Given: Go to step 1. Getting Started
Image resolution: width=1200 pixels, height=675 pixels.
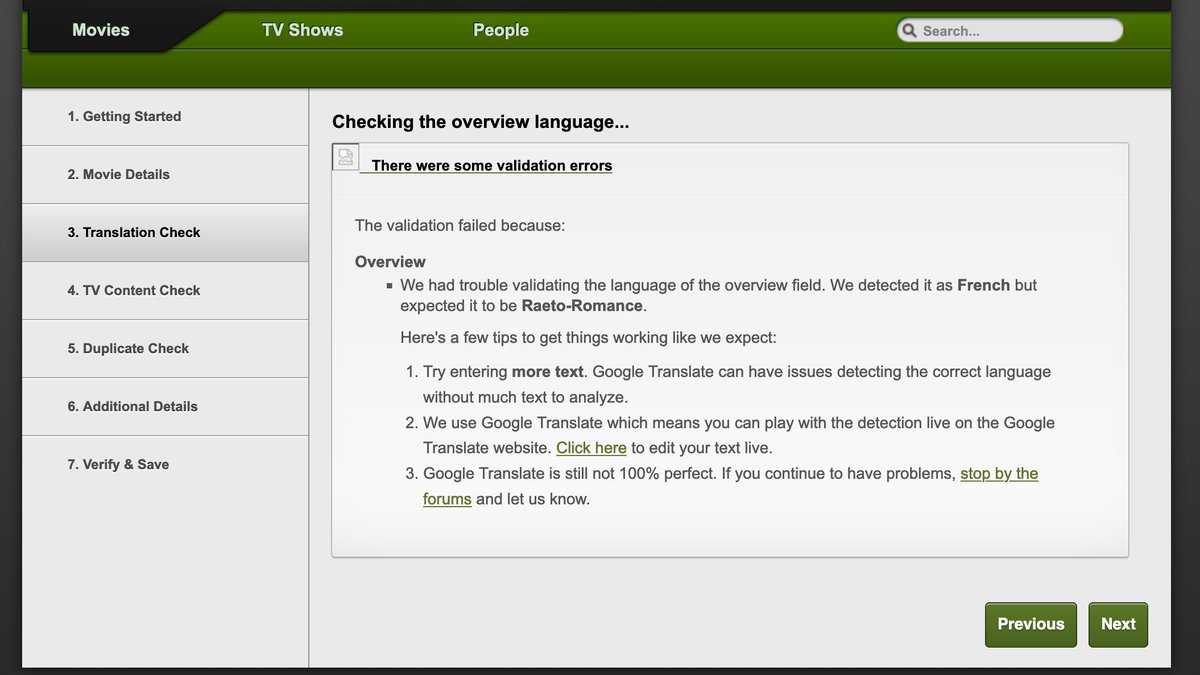Looking at the screenshot, I should (165, 116).
